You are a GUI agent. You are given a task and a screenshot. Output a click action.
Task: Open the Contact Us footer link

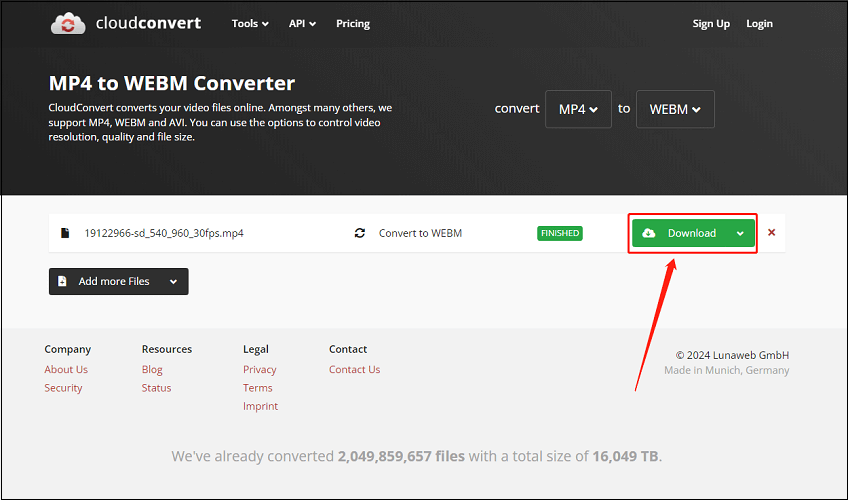[x=354, y=369]
